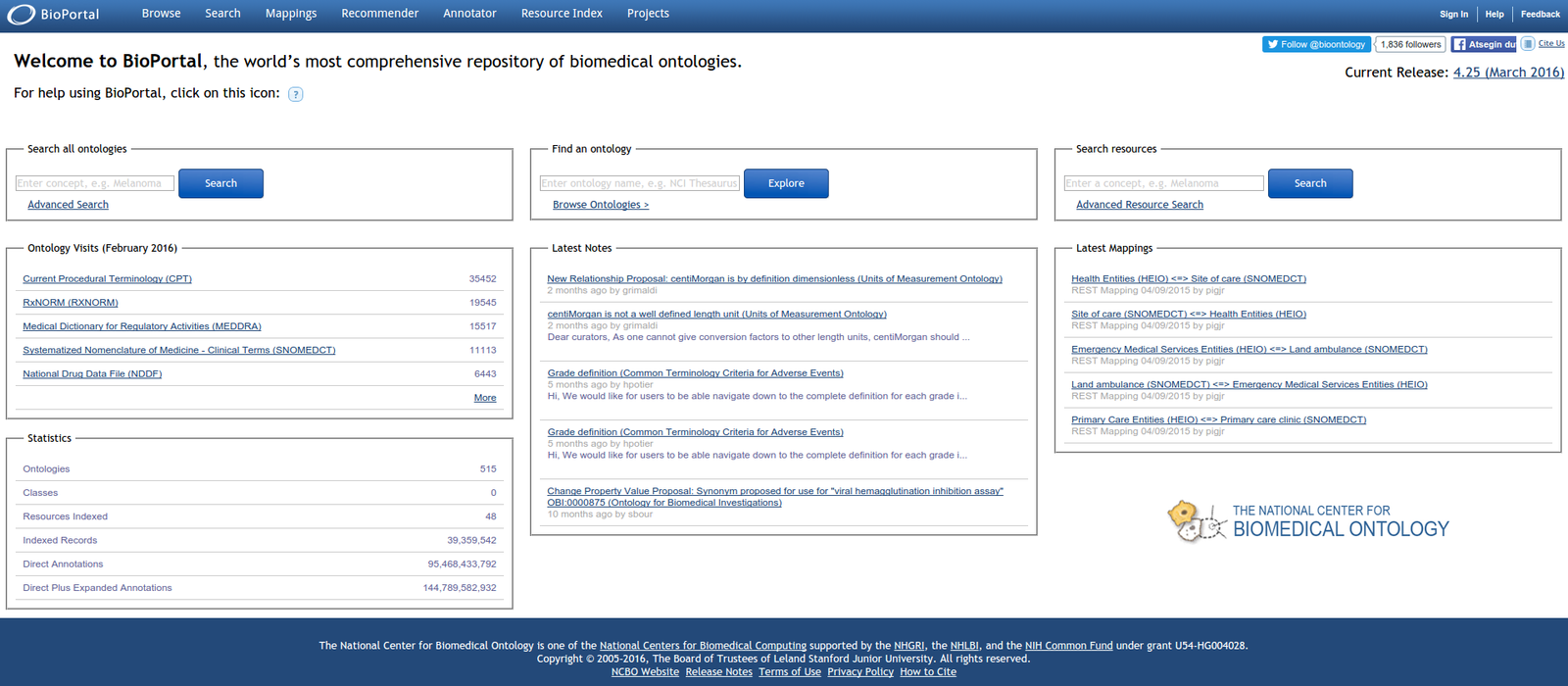The width and height of the screenshot is (1568, 686).
Task: Open Primary Care Entities mapping link
Action: (1218, 420)
